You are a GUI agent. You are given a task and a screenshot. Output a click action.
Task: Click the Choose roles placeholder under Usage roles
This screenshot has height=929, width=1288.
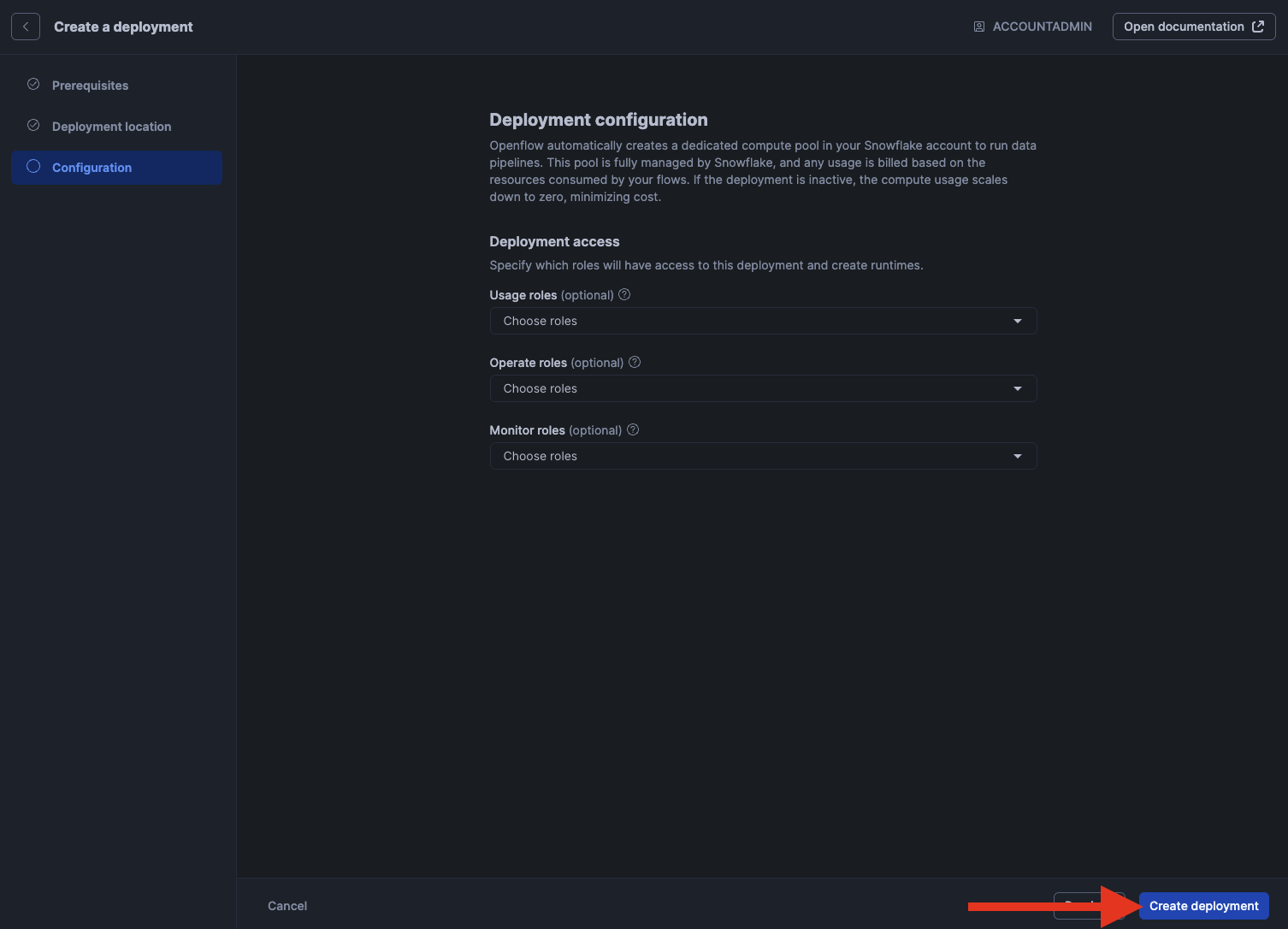pos(541,321)
